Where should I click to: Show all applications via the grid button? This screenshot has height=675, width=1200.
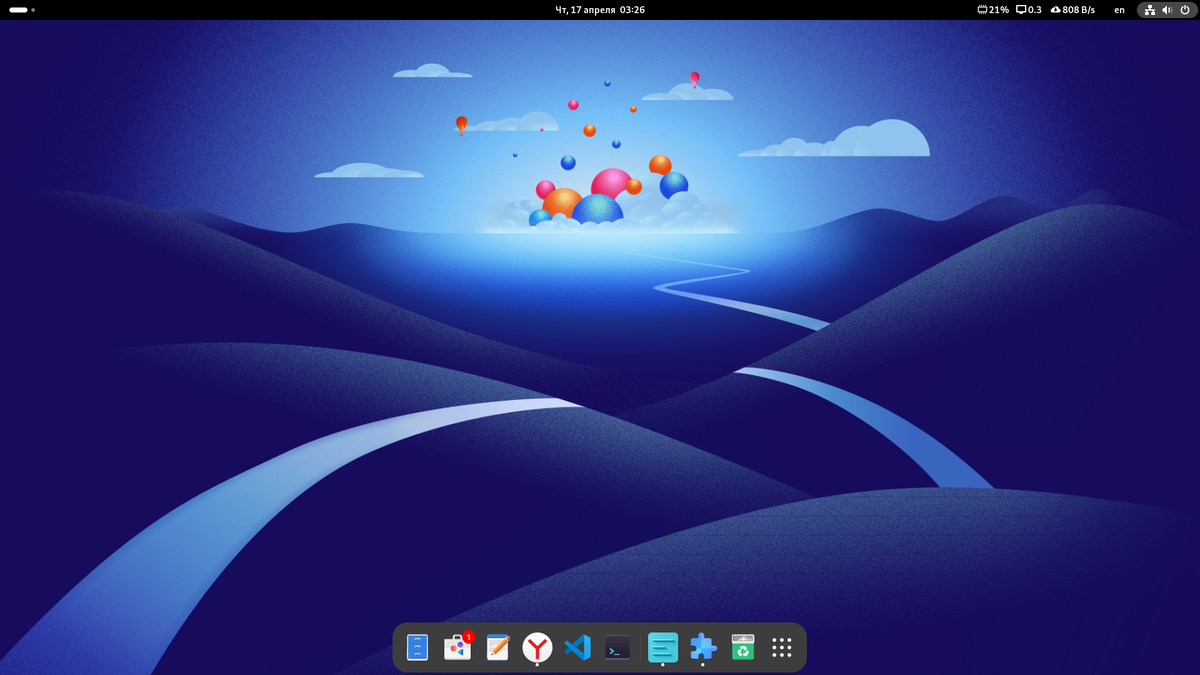point(782,647)
